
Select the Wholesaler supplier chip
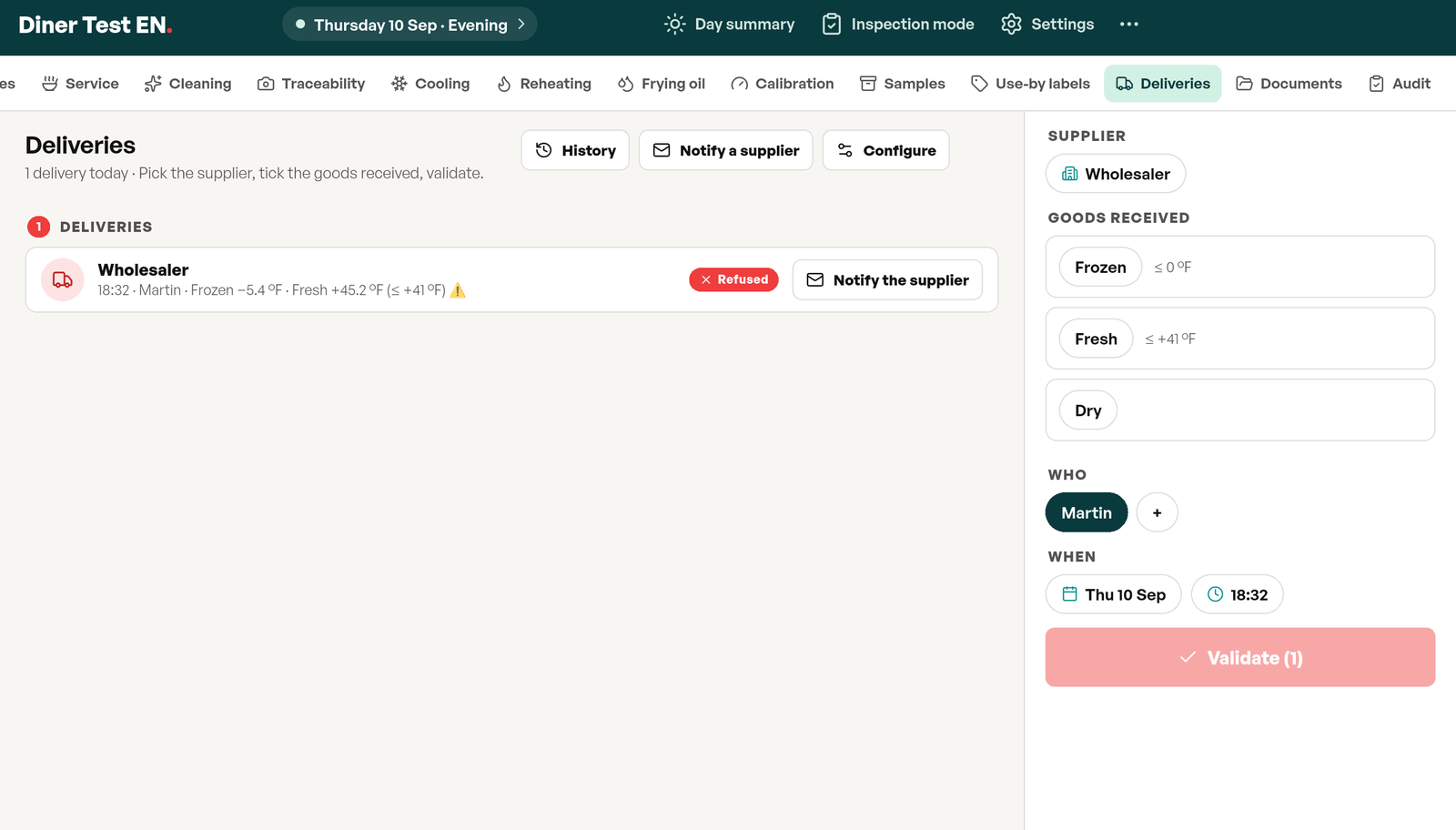point(1116,174)
